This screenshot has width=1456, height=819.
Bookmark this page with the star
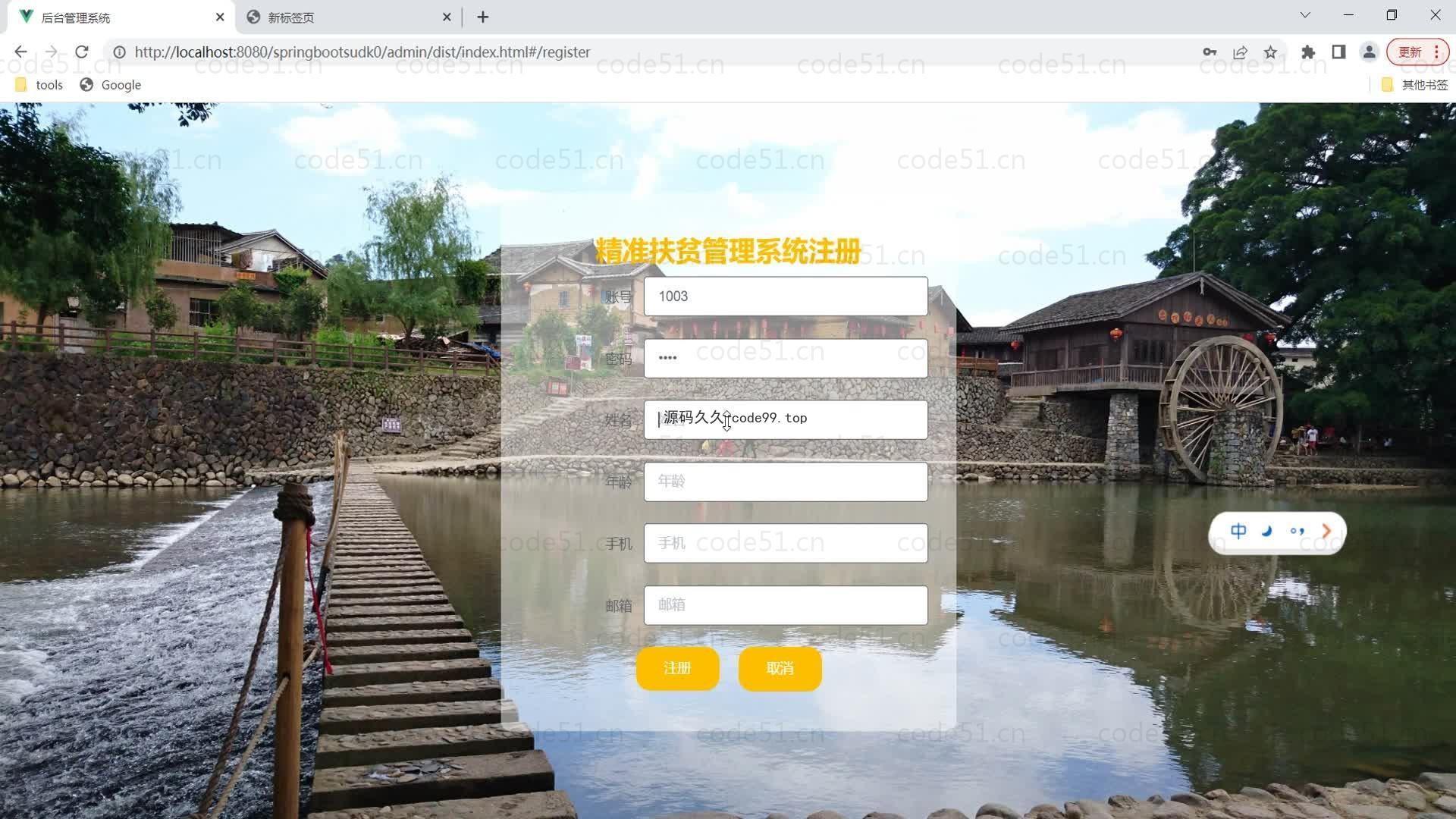point(1271,52)
